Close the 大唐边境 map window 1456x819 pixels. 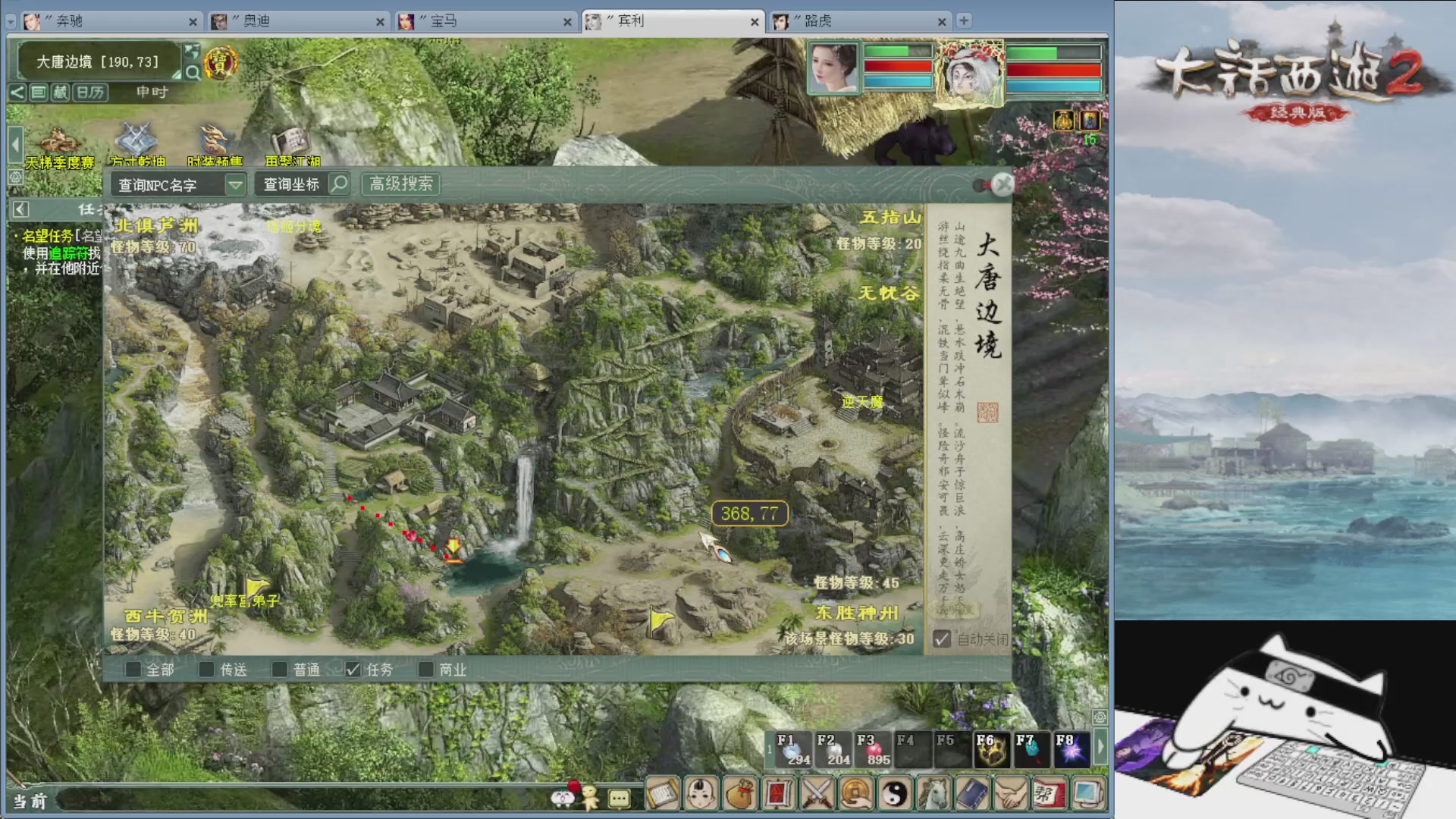click(x=1003, y=184)
